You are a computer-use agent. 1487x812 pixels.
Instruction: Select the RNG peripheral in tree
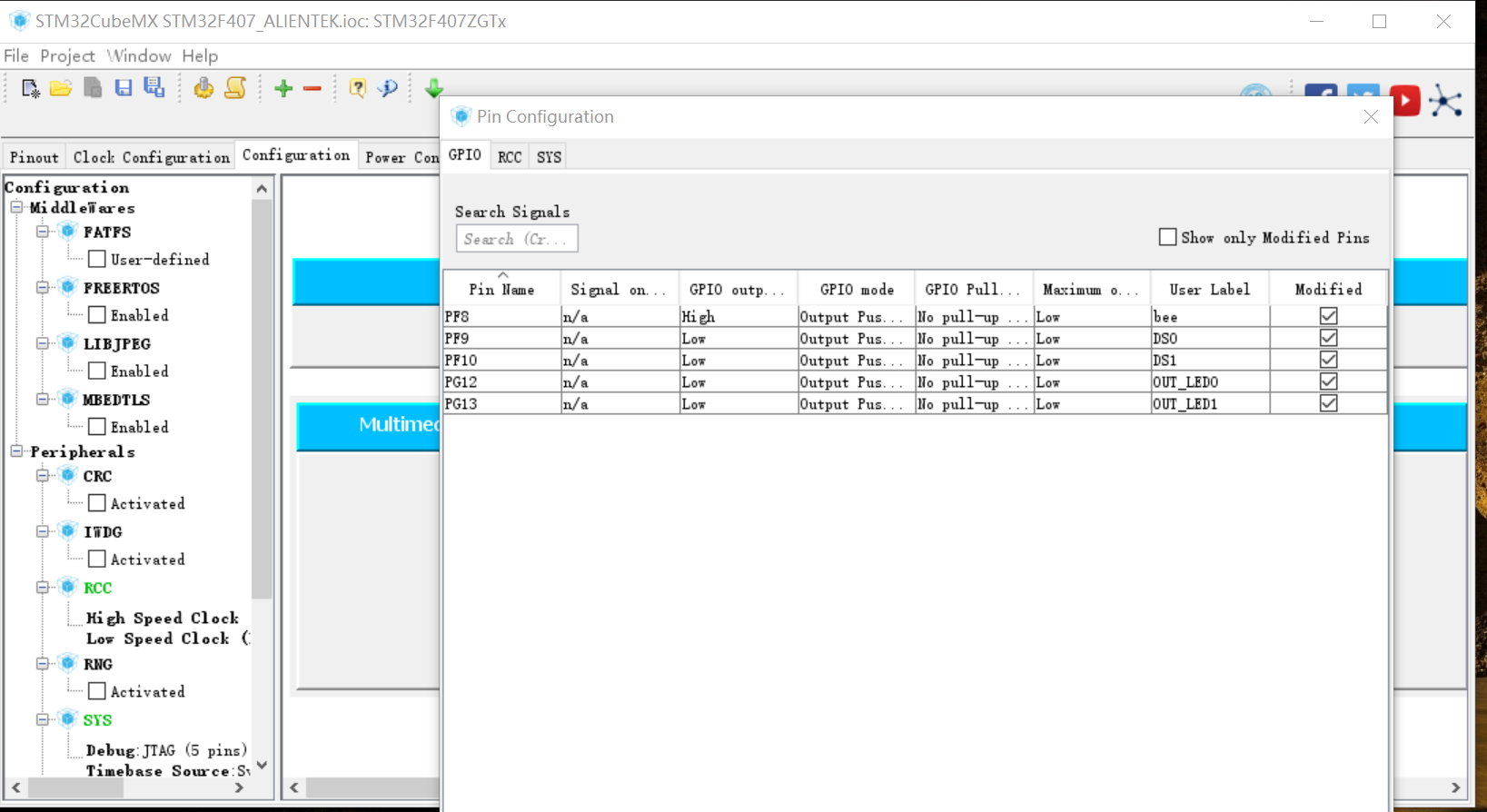tap(98, 664)
